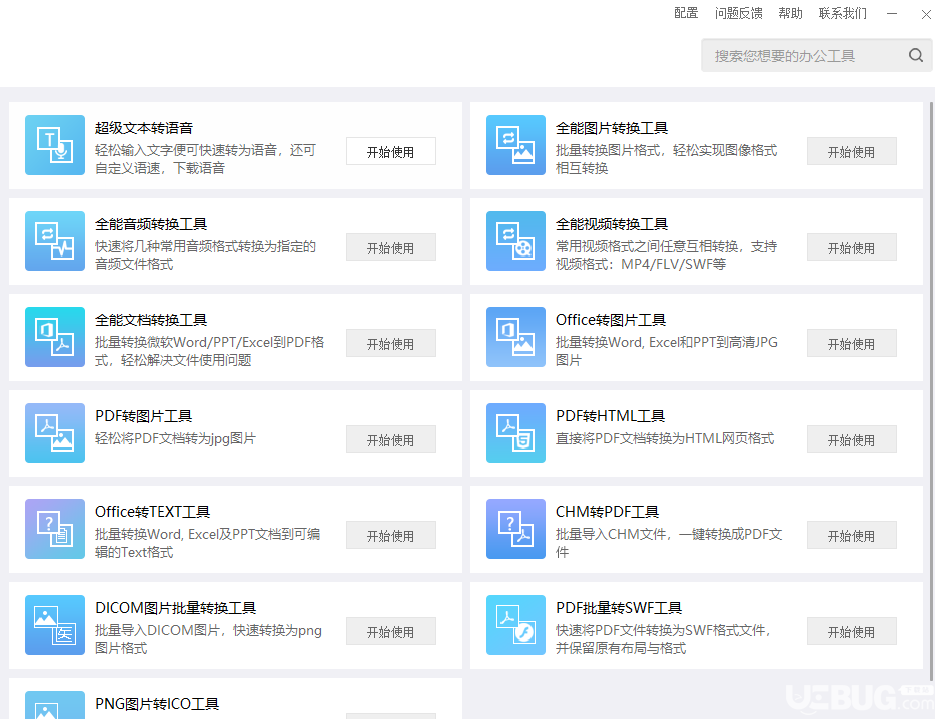Select the 全能文档转换工具 title
This screenshot has width=935, height=719.
click(x=151, y=320)
